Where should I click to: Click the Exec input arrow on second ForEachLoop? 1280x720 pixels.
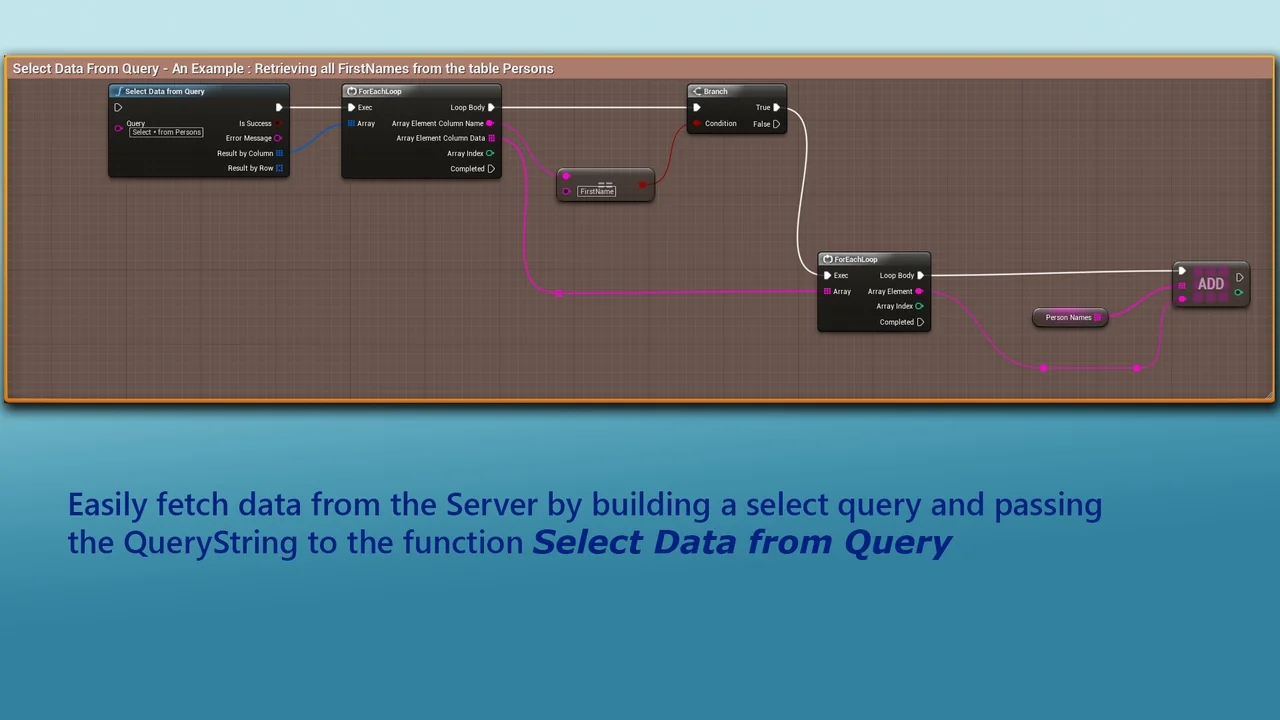click(x=828, y=275)
